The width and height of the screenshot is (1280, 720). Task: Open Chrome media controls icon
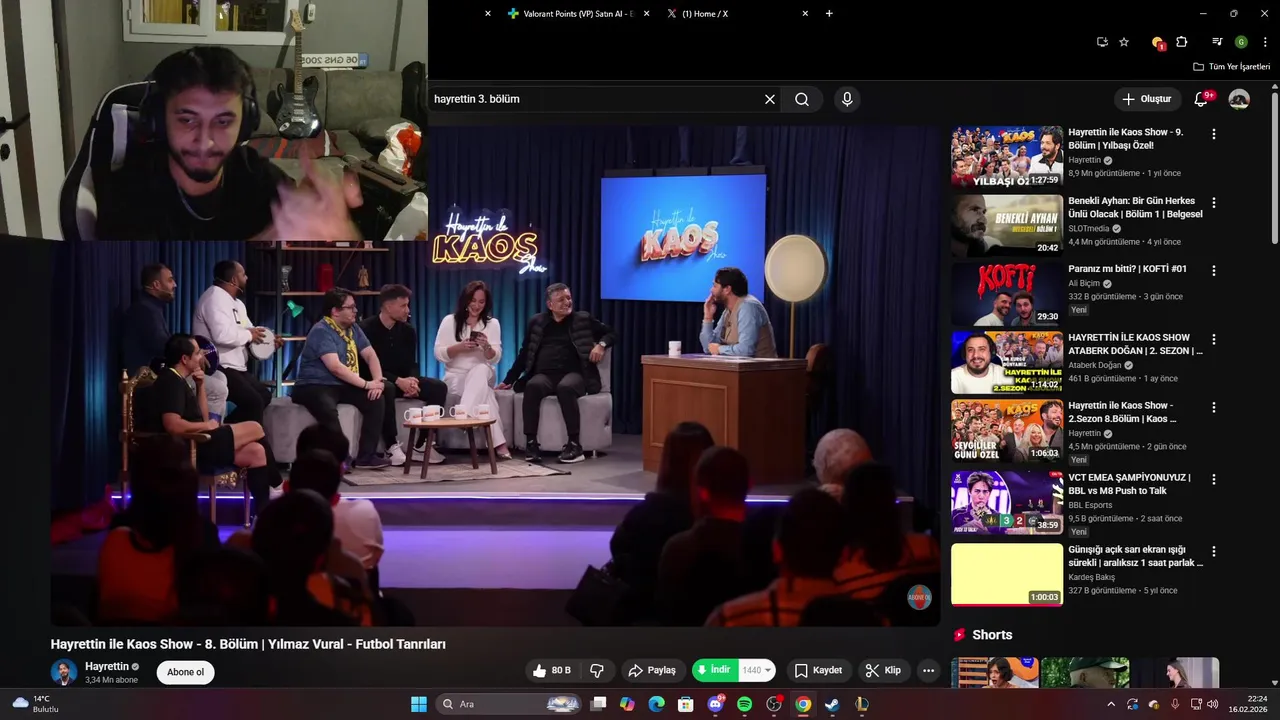(1217, 42)
